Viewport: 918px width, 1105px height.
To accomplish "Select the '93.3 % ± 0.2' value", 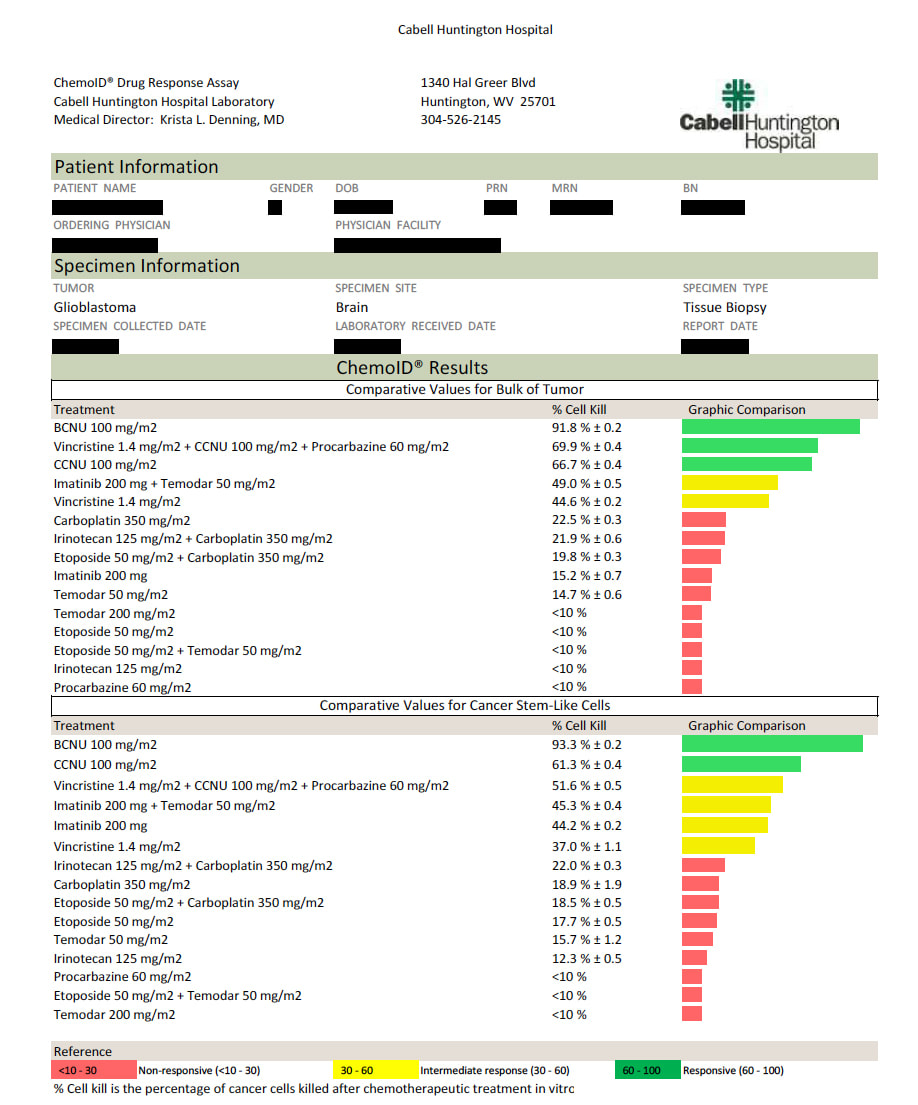I will point(586,745).
